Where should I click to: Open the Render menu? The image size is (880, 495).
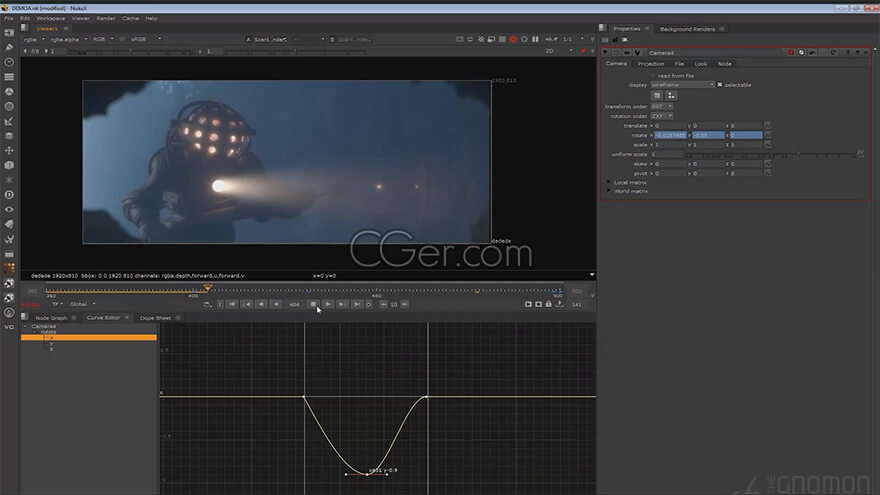(106, 19)
